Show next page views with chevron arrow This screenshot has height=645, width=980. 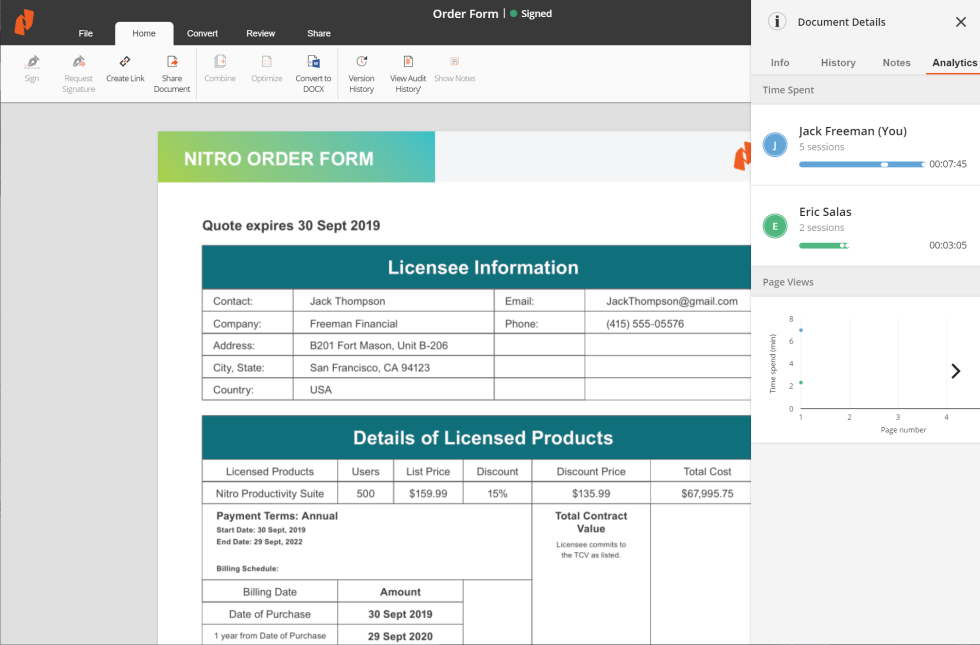[x=955, y=371]
